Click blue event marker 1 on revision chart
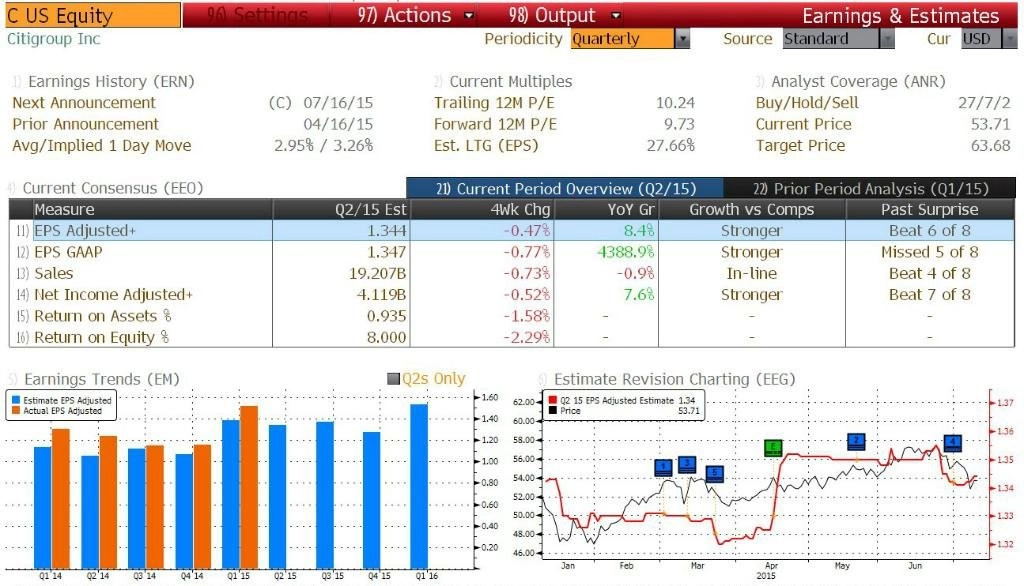Image resolution: width=1024 pixels, height=586 pixels. point(663,467)
